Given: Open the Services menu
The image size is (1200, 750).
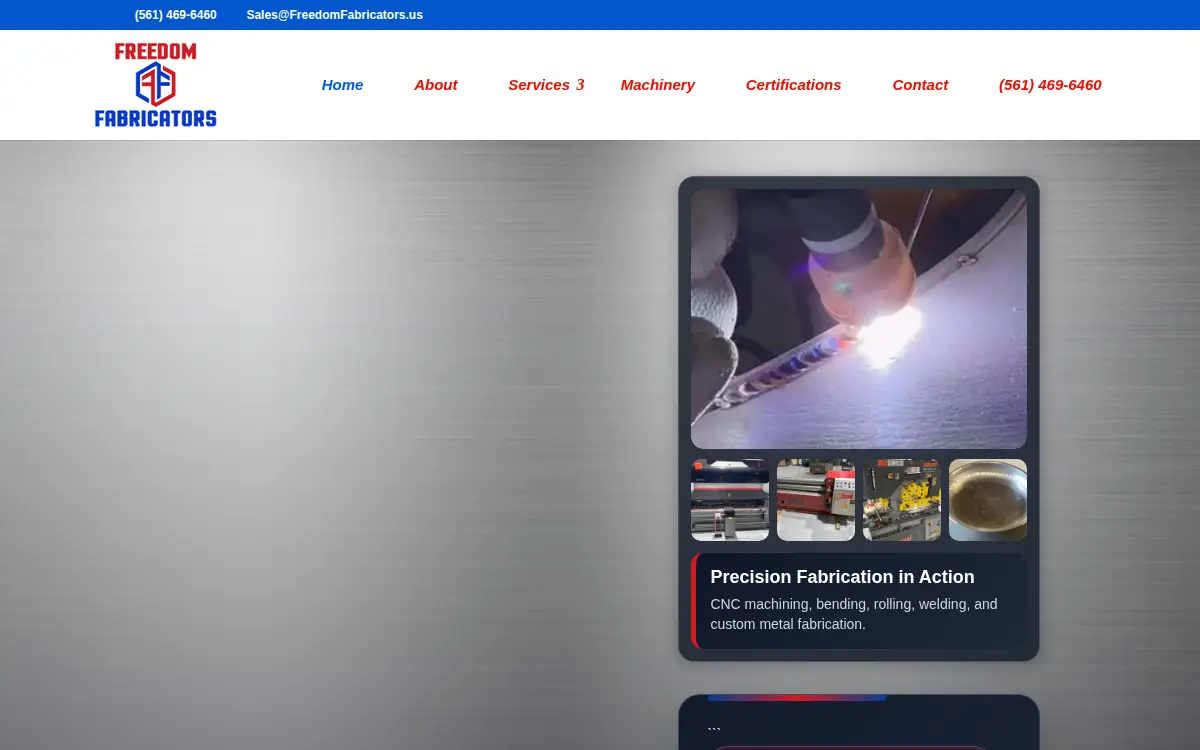Looking at the screenshot, I should pyautogui.click(x=539, y=85).
